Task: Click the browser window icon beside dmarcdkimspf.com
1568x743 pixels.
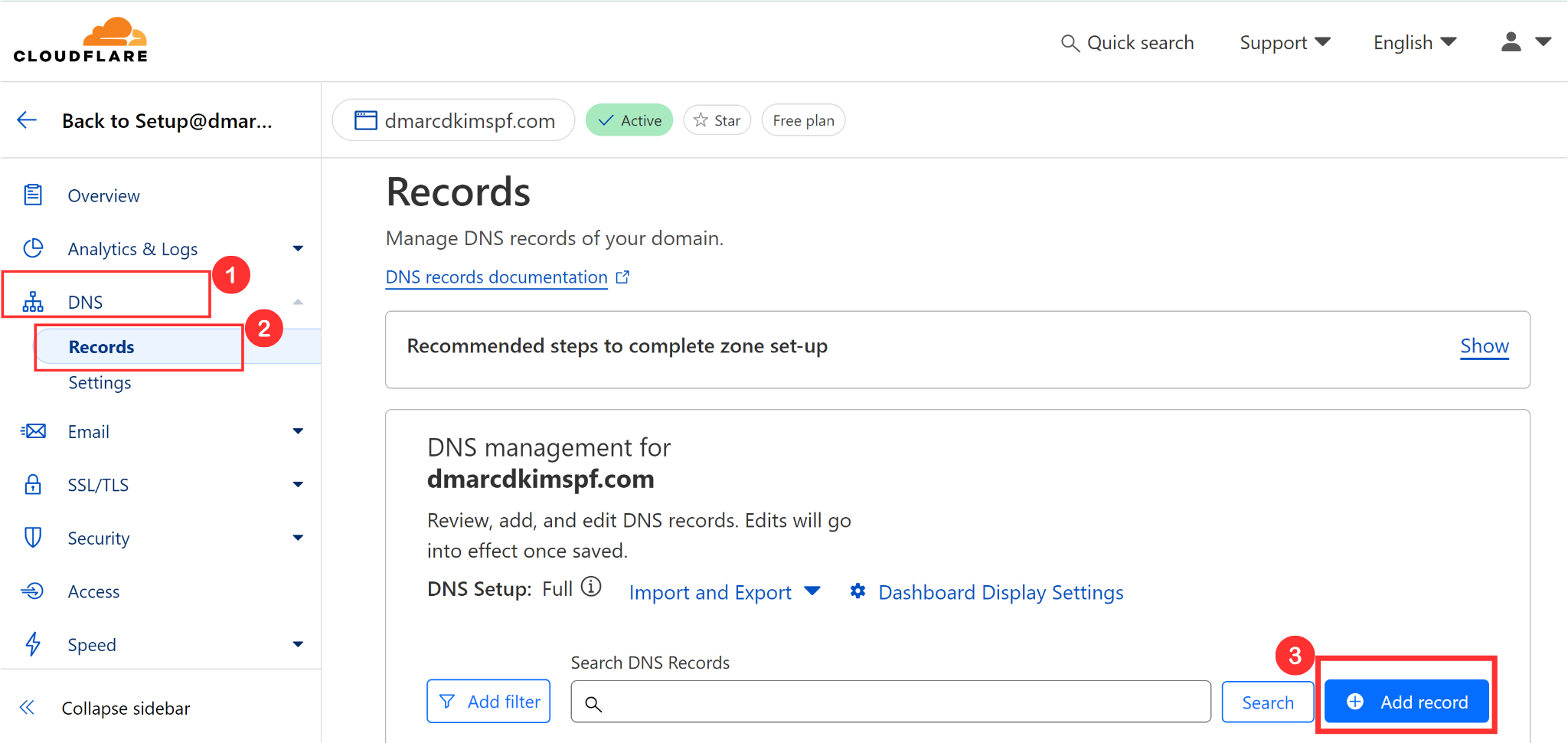Action: 366,120
